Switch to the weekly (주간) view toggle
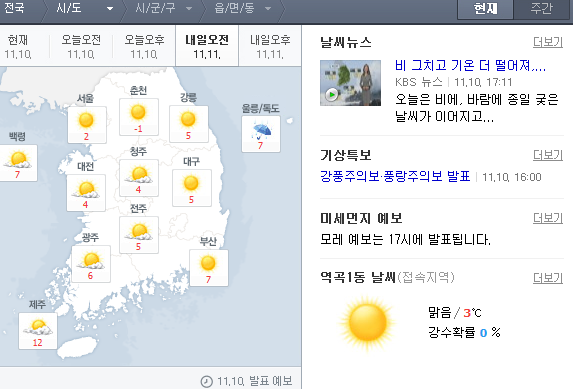This screenshot has width=573, height=389. [541, 9]
